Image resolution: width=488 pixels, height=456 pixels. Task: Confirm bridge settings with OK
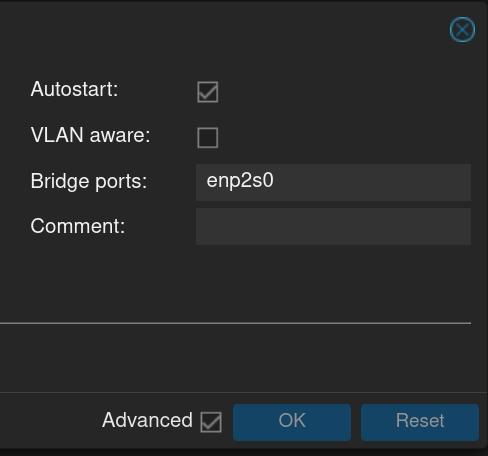292,422
